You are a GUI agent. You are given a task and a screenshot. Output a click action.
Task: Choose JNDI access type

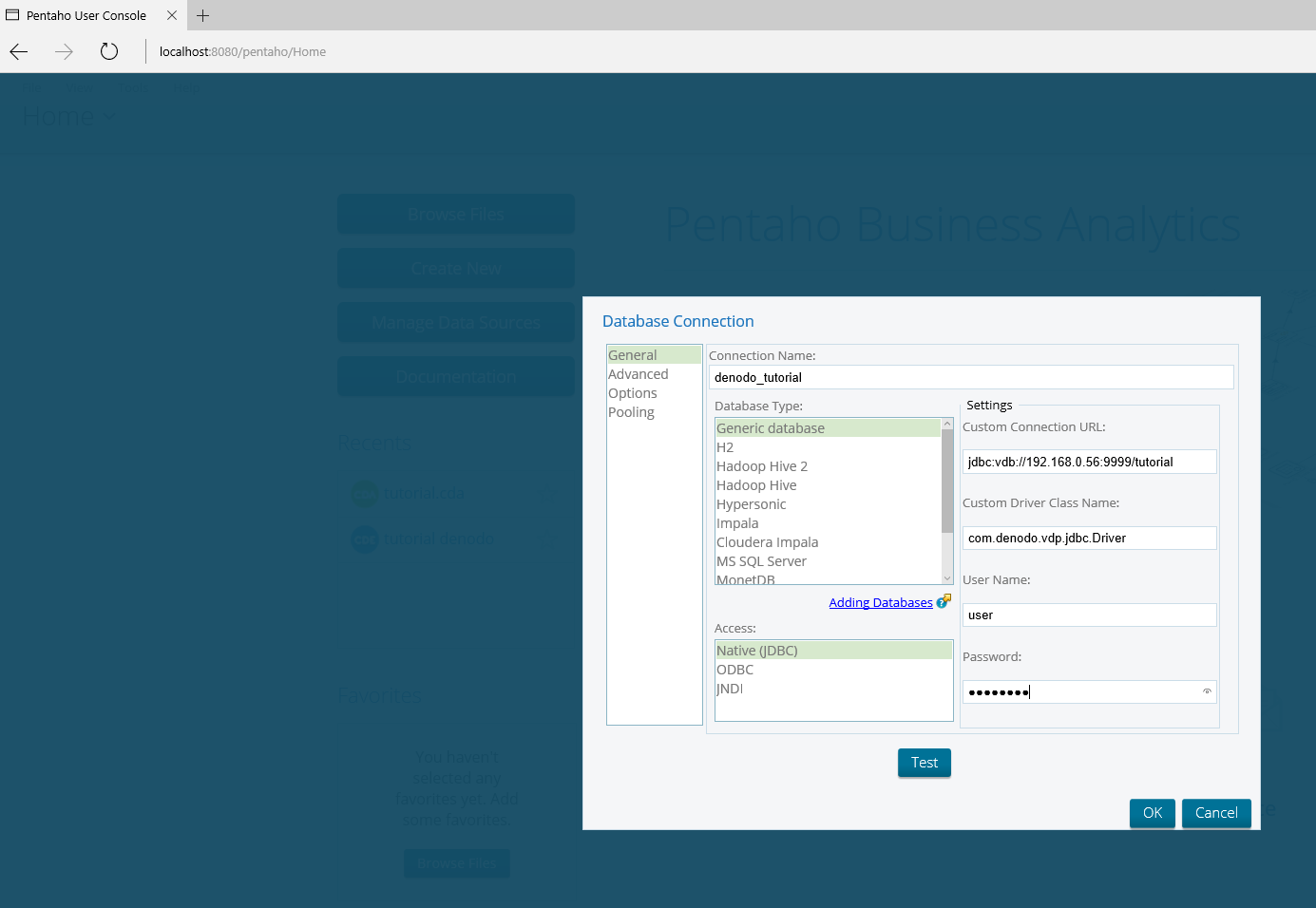(x=833, y=689)
